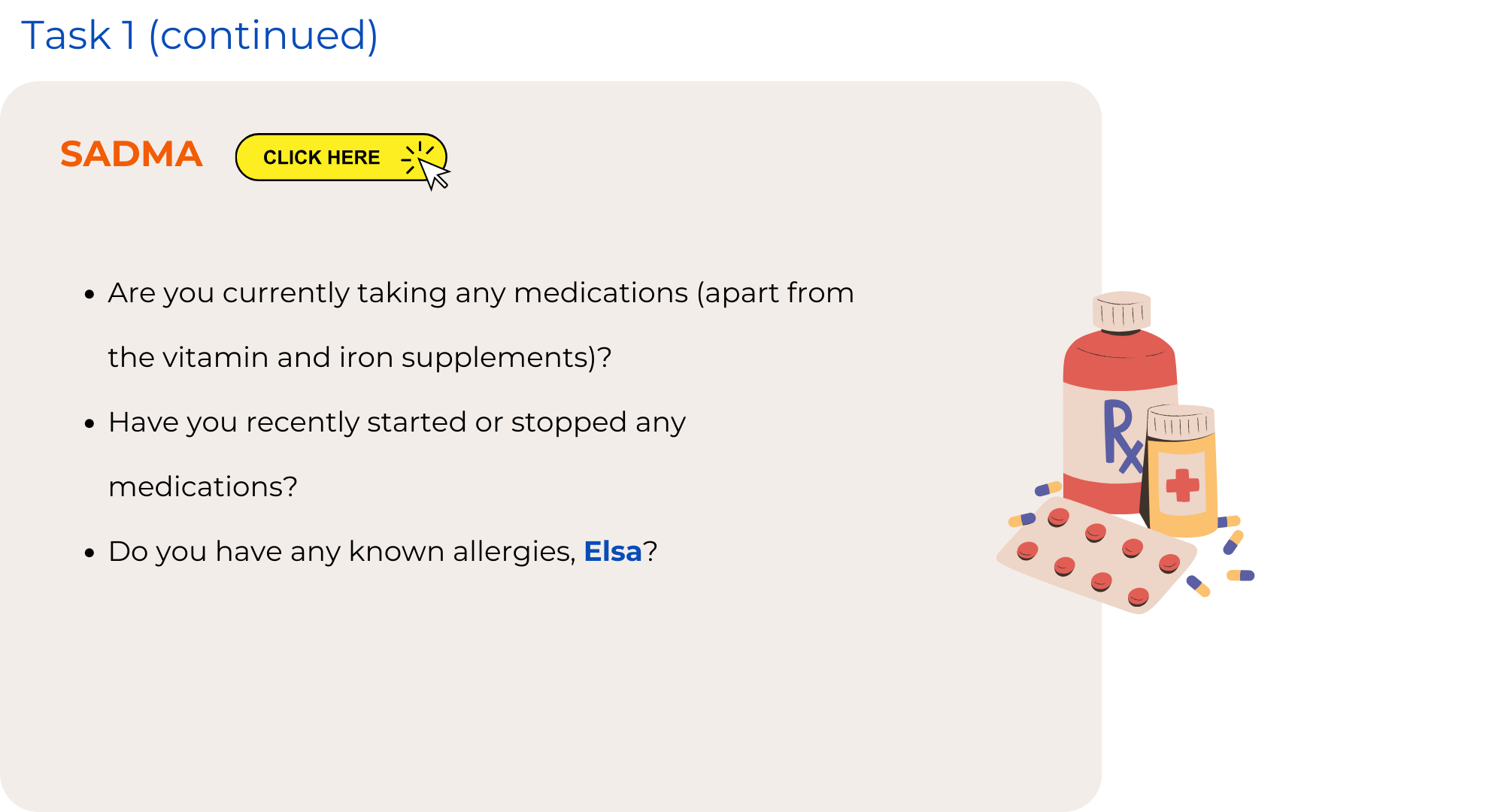Click the beige cap of red bottle
This screenshot has width=1489, height=812.
pos(1121,311)
